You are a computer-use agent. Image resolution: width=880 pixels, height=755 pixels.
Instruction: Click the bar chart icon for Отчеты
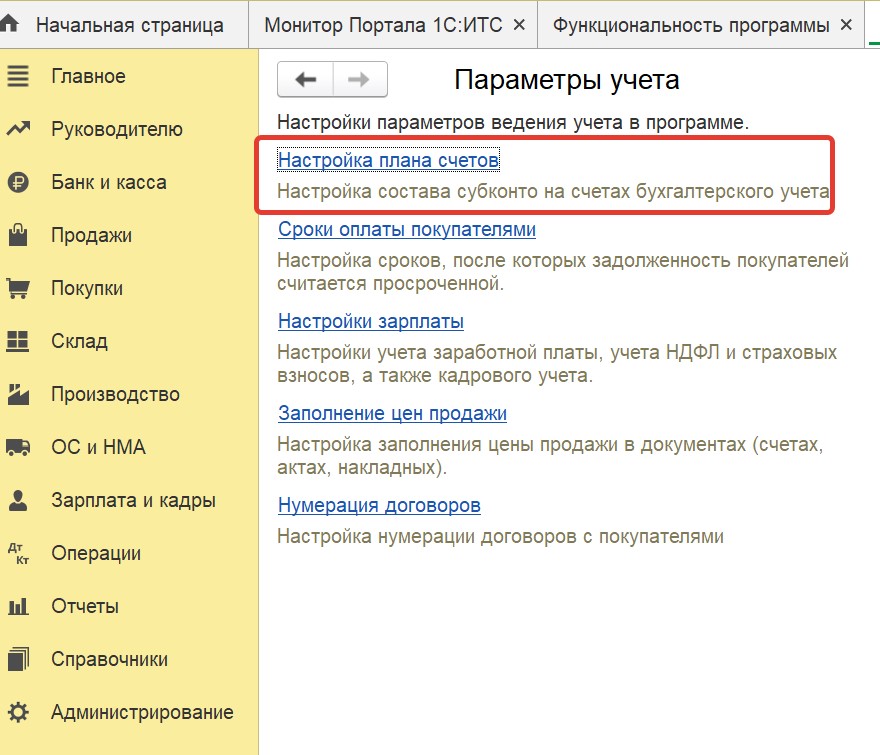(18, 606)
